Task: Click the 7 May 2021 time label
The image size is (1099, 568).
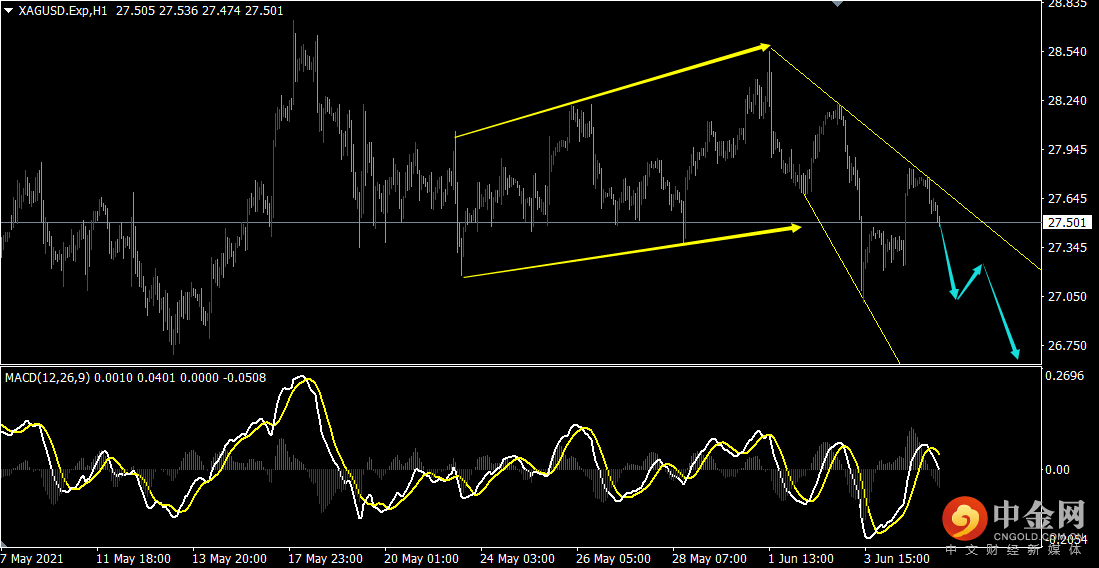Action: tap(33, 560)
